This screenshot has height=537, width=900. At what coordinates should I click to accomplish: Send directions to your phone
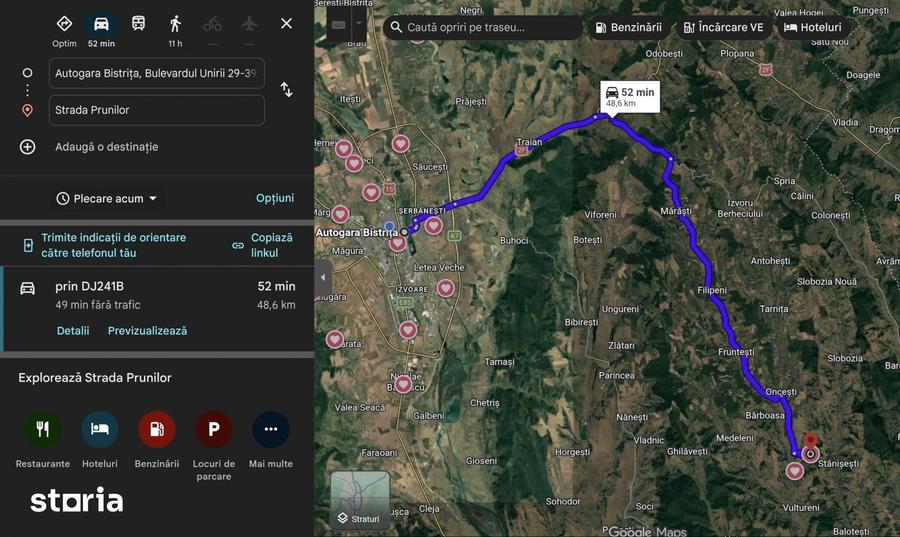pos(113,245)
